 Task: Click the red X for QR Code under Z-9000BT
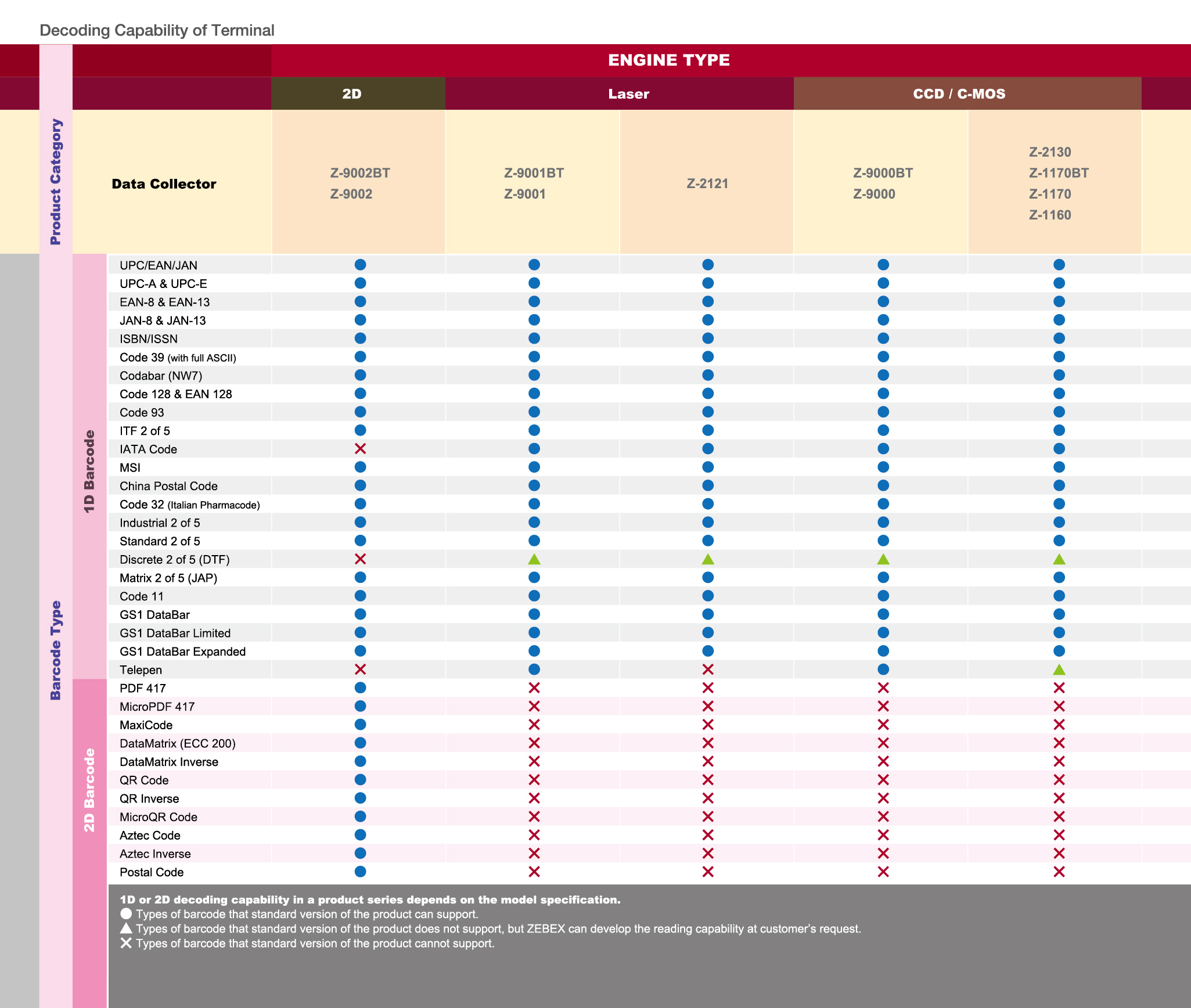click(x=883, y=780)
